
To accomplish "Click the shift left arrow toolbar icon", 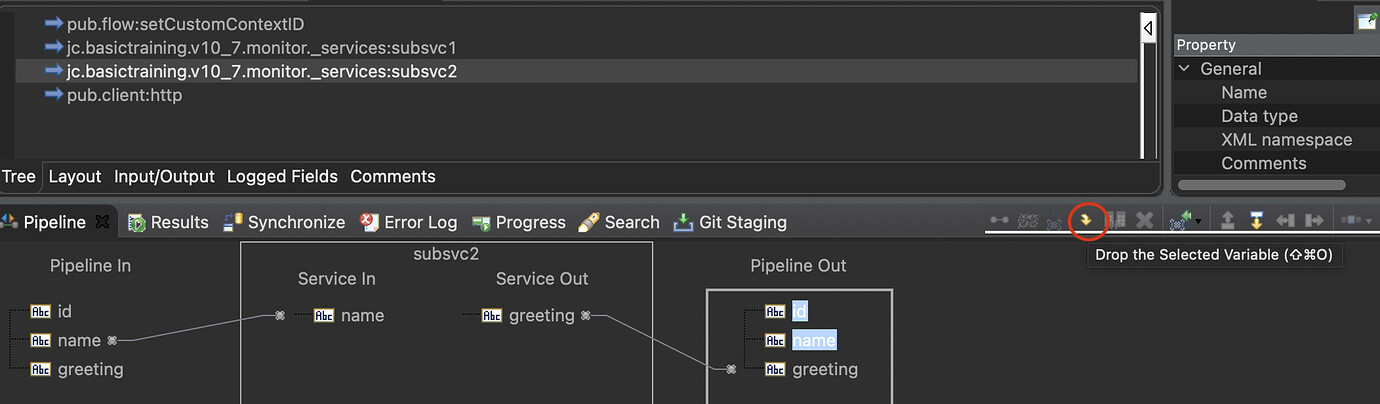I will (1286, 220).
